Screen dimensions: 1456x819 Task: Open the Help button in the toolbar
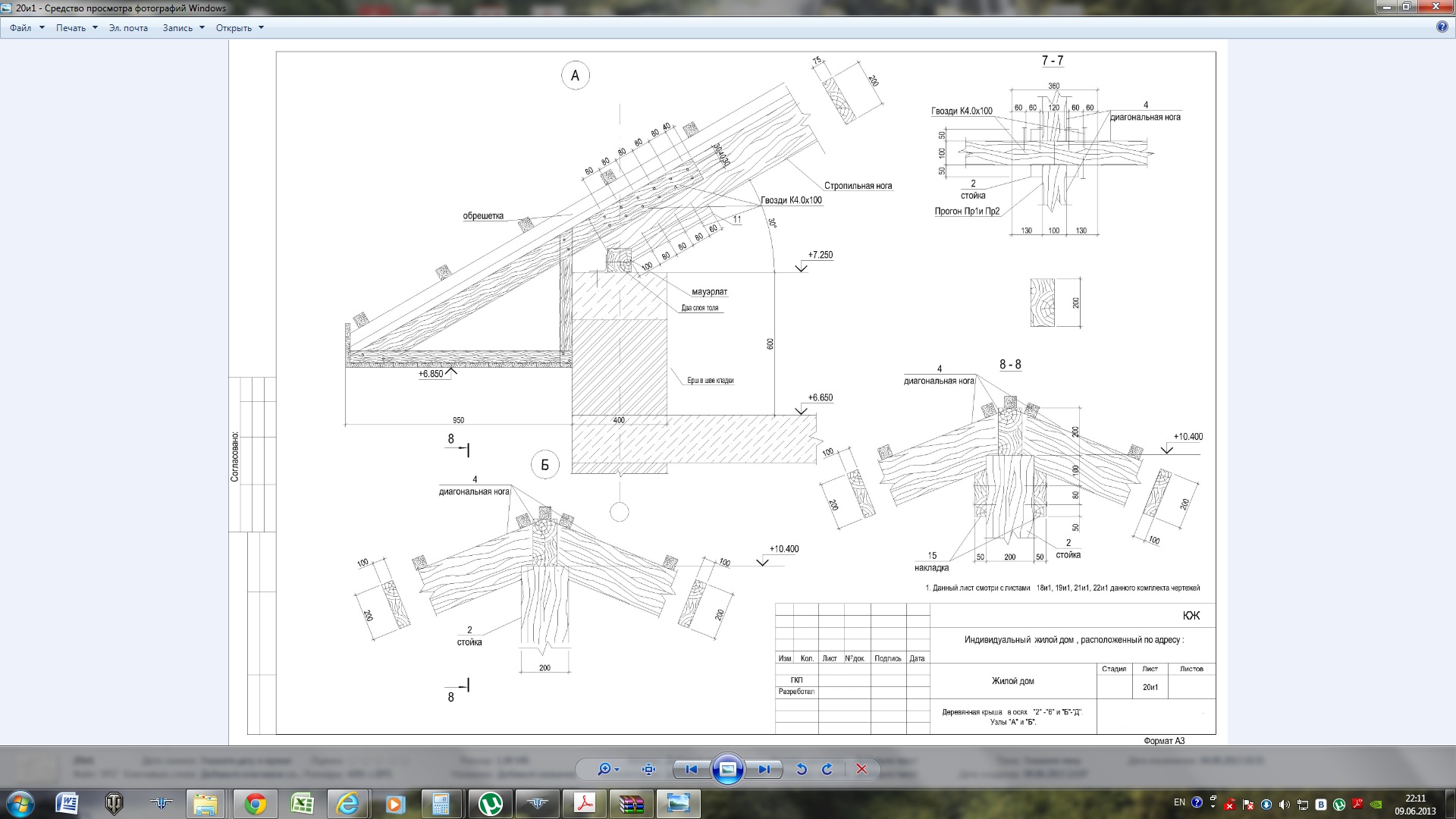click(x=1442, y=27)
